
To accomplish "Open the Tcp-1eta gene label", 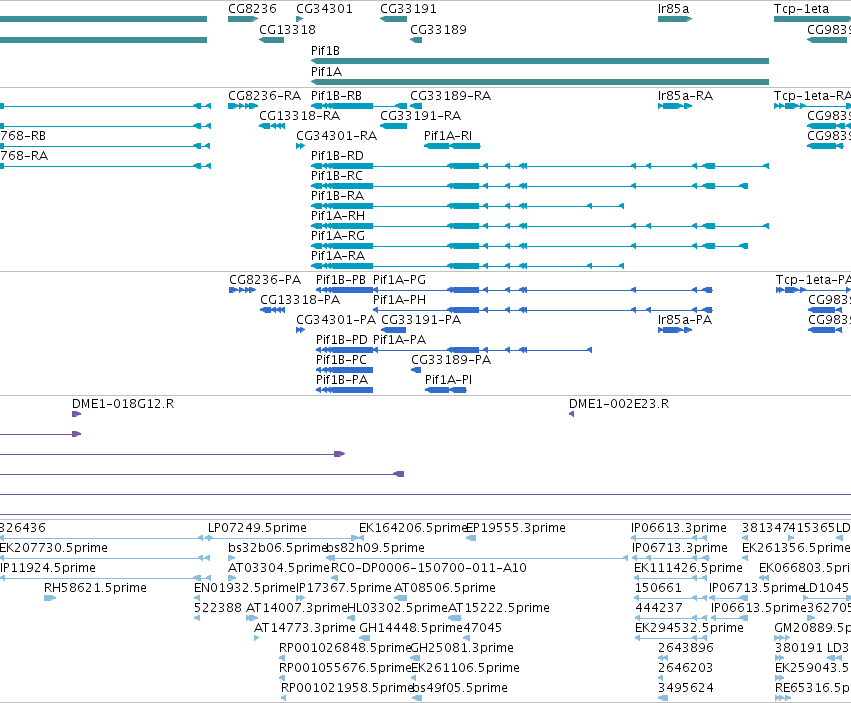I will [x=801, y=9].
